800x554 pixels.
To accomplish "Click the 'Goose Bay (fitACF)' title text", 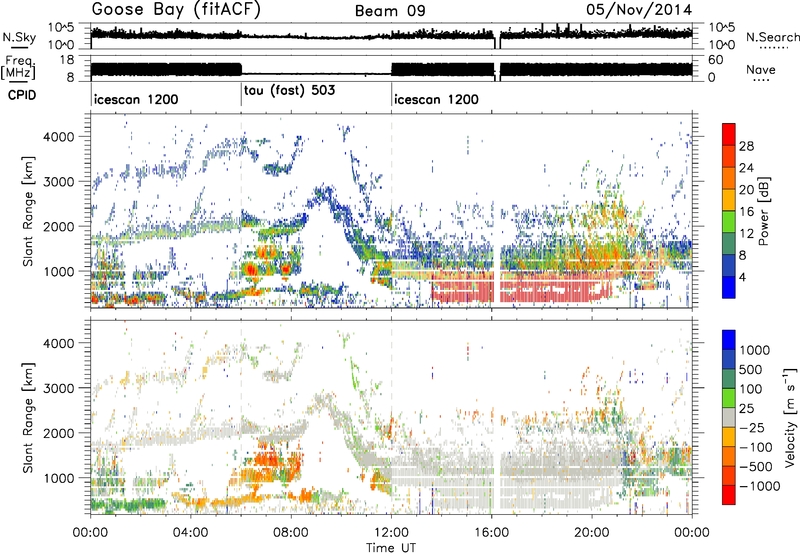I will pos(176,10).
